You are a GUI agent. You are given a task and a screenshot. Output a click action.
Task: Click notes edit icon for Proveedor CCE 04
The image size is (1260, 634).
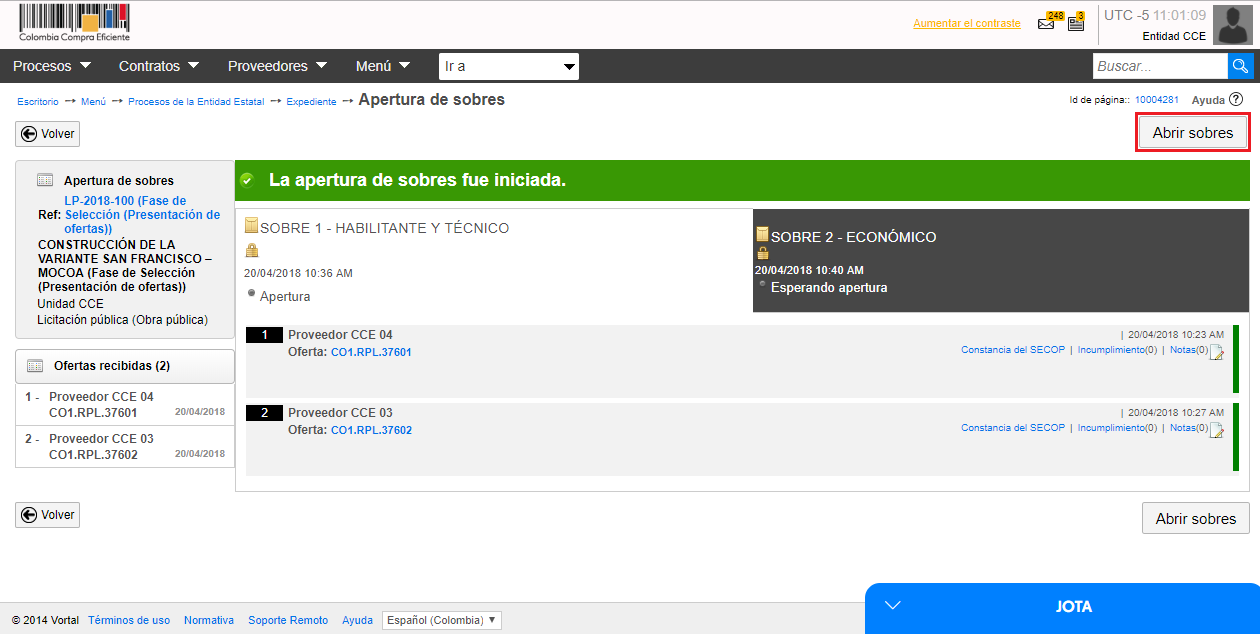(1216, 352)
